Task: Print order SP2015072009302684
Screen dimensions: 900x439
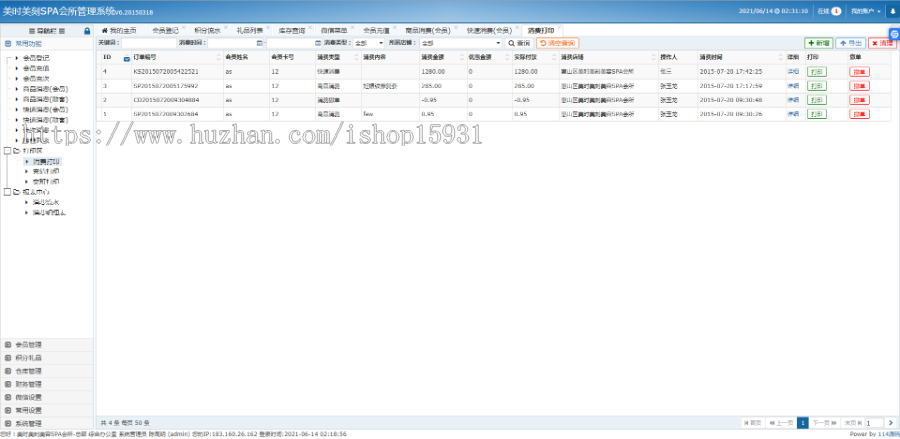Action: [816, 114]
